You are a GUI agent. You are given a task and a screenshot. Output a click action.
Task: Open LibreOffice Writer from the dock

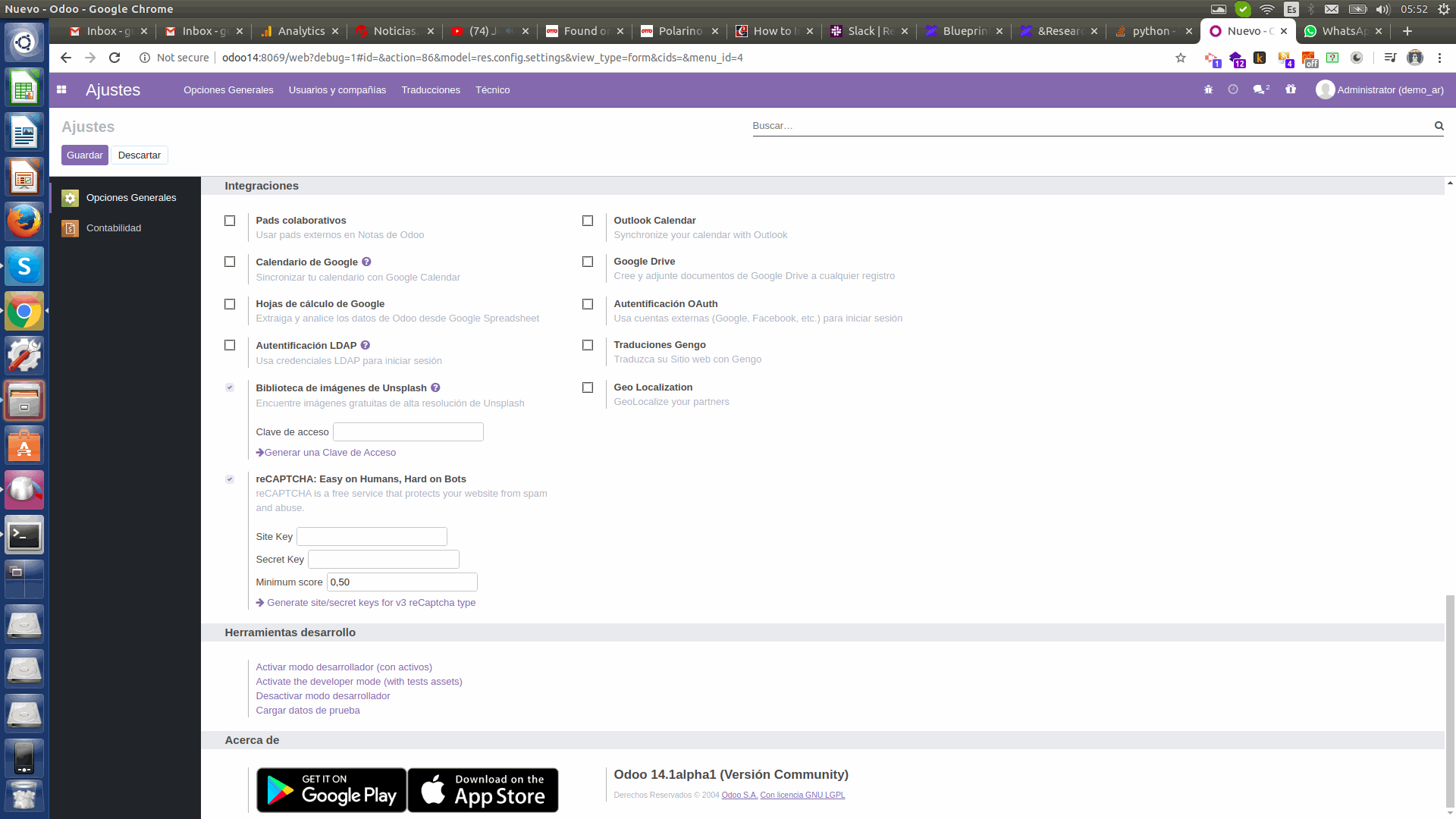click(x=24, y=132)
